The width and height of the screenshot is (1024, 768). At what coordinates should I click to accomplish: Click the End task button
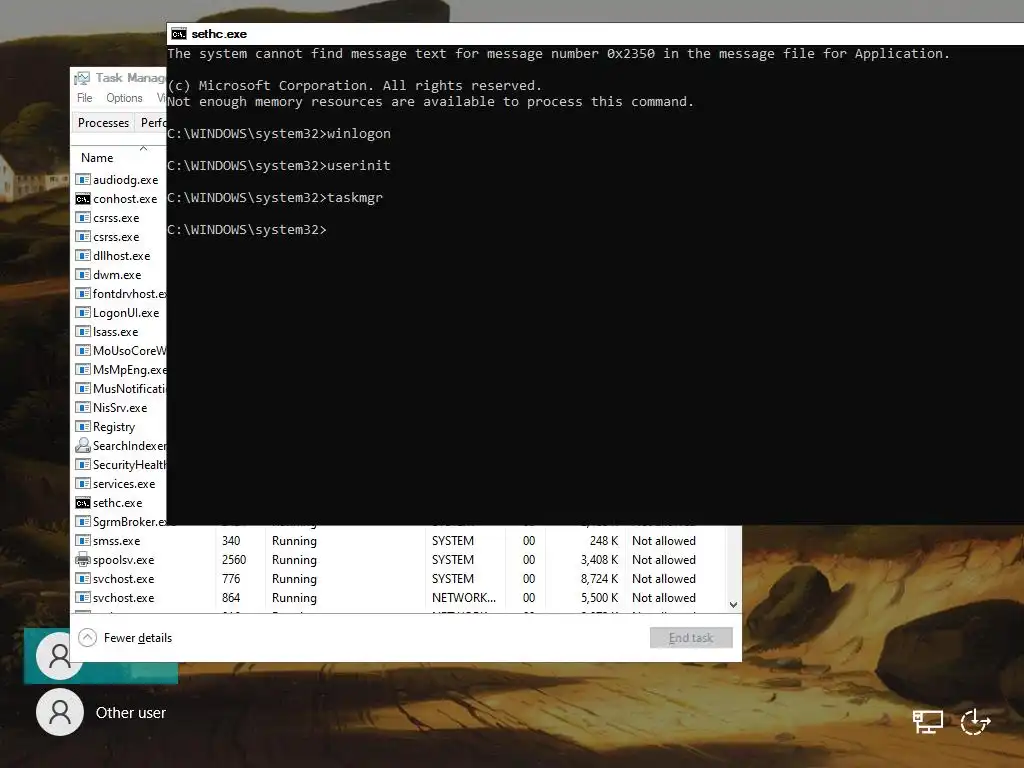pos(691,637)
